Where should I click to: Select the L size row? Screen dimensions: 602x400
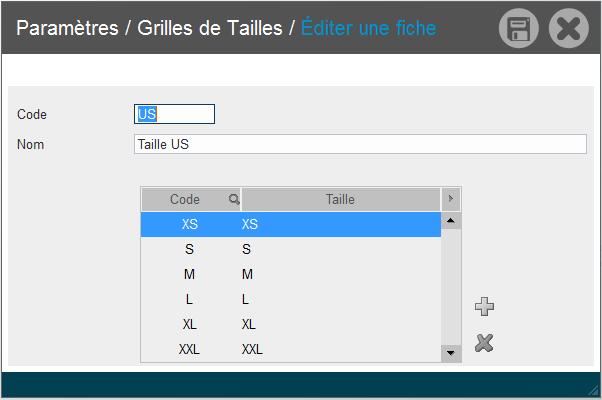coord(291,299)
